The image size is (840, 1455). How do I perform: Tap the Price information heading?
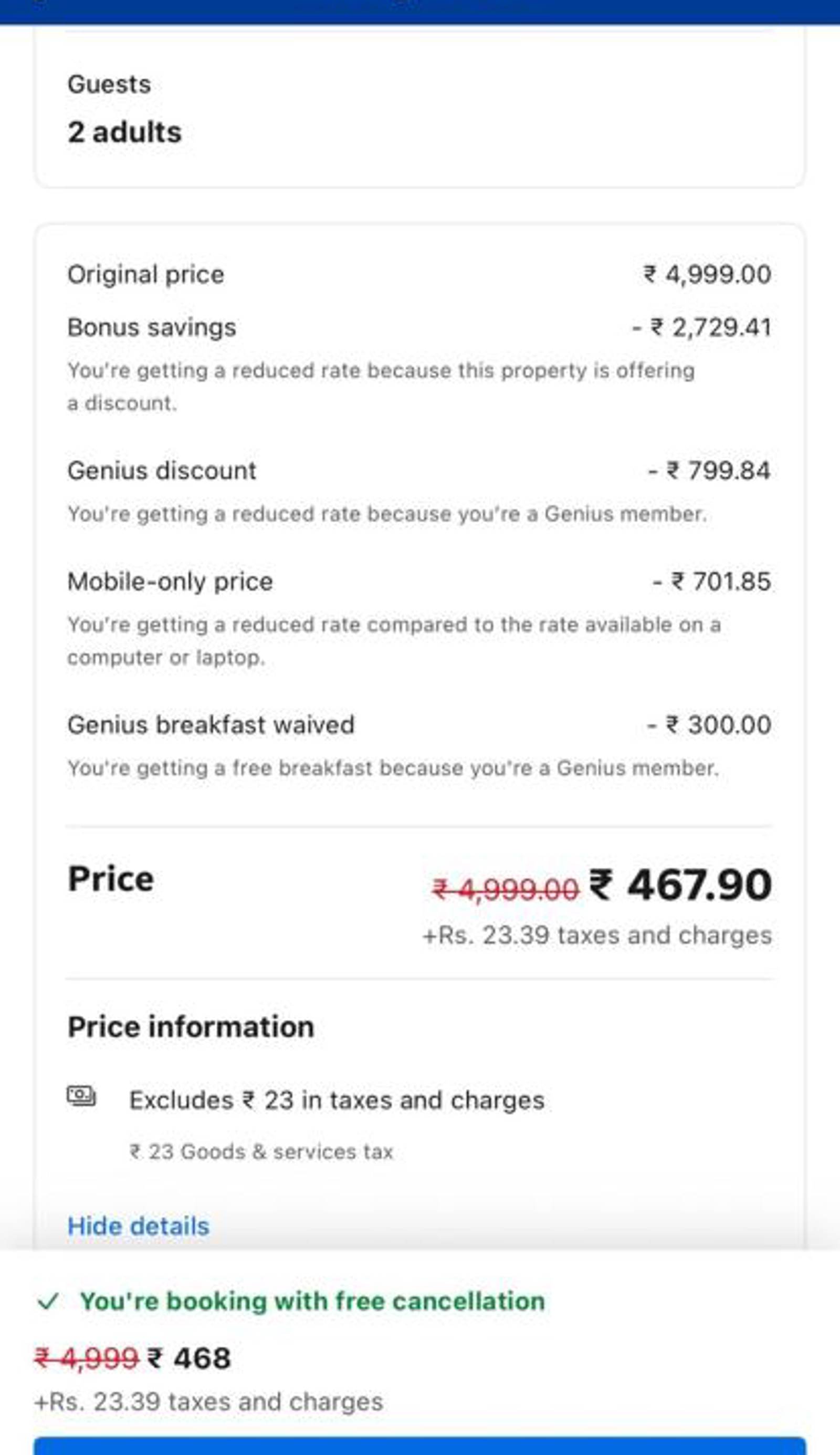coord(191,1027)
